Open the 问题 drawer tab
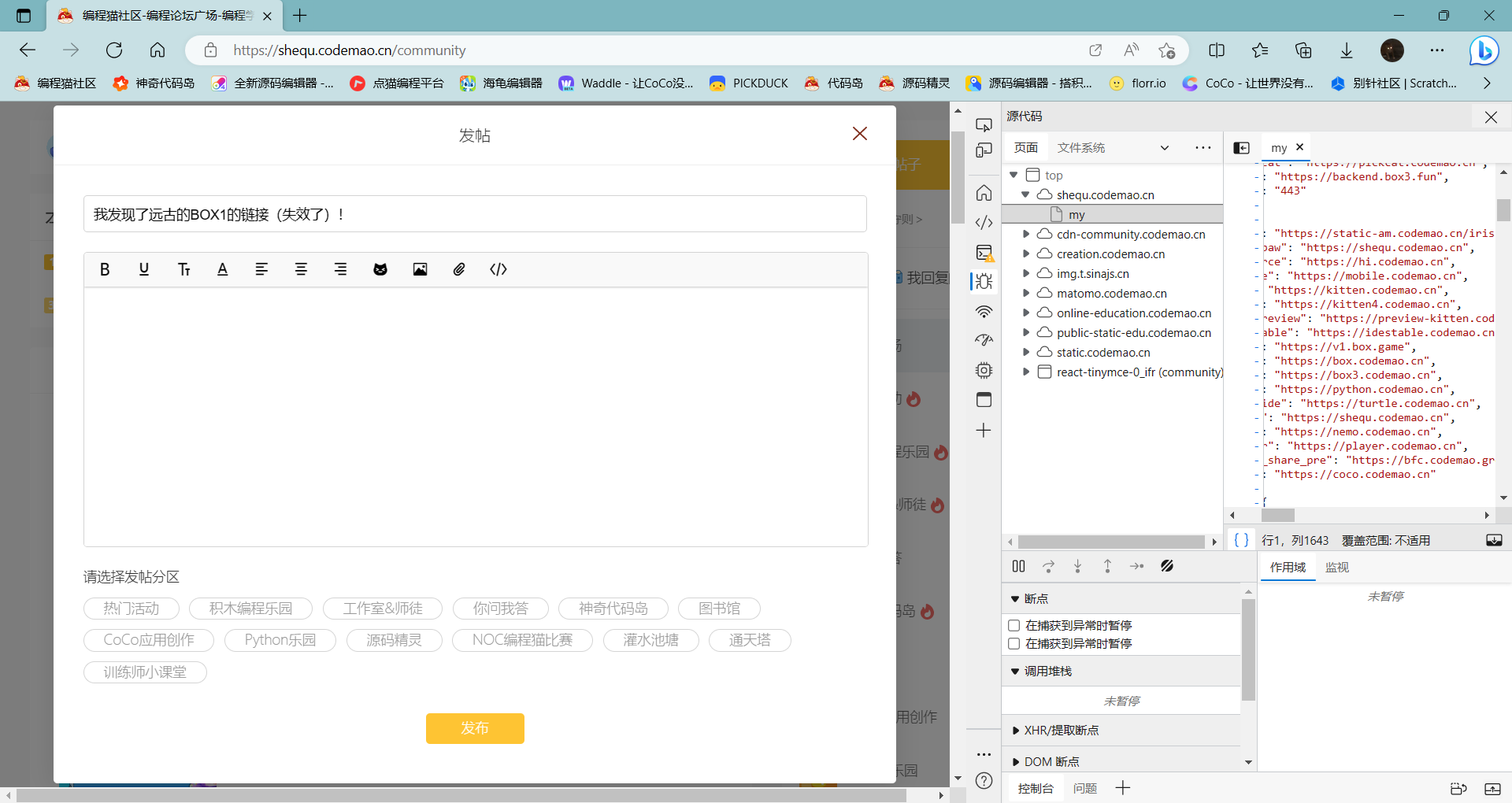 pyautogui.click(x=1085, y=788)
